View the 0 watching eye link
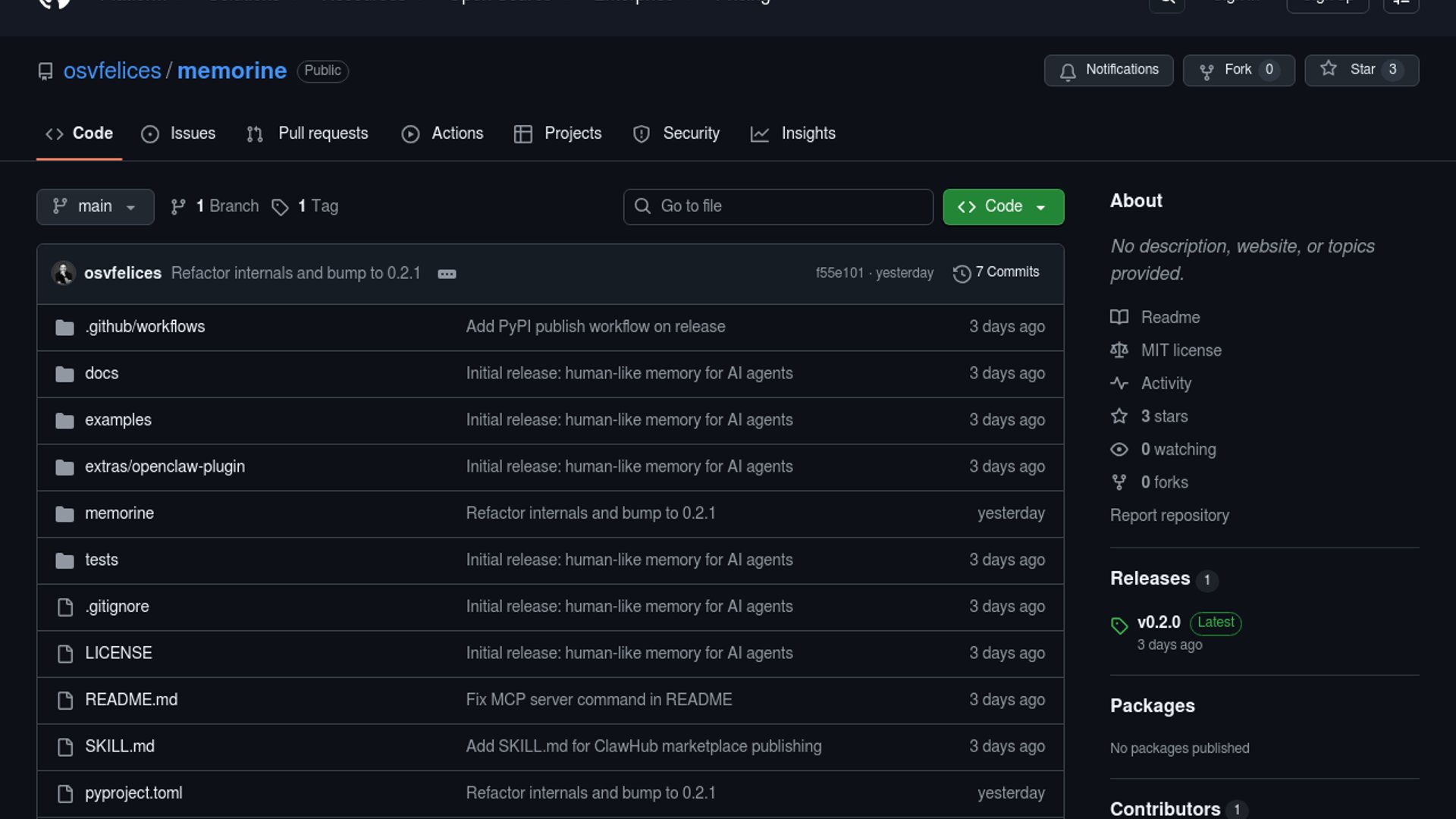 1178,450
